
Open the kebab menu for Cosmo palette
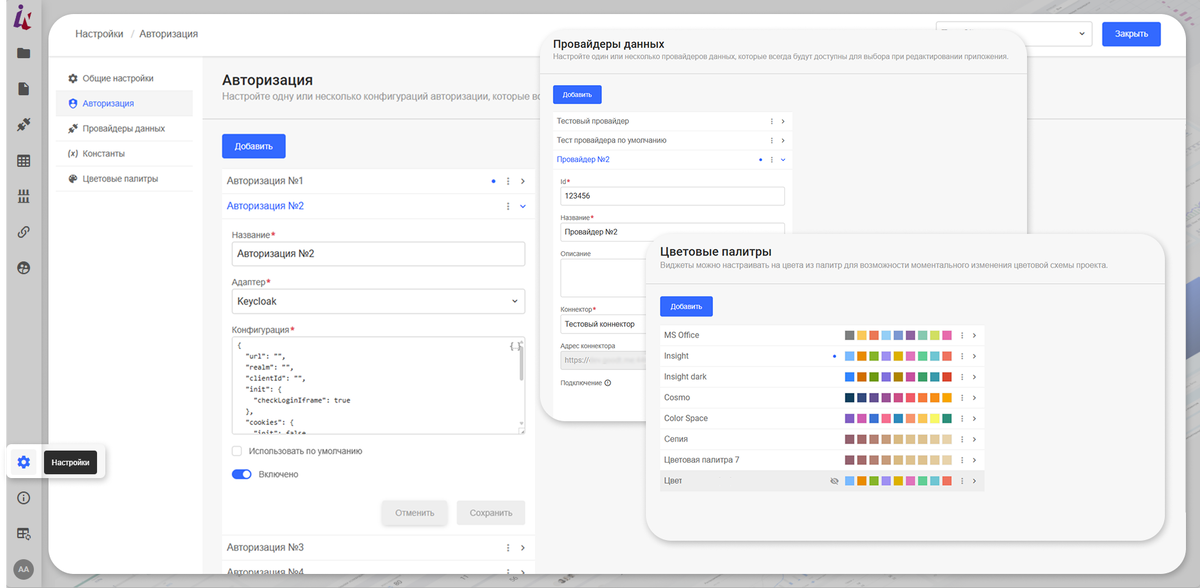coord(962,398)
